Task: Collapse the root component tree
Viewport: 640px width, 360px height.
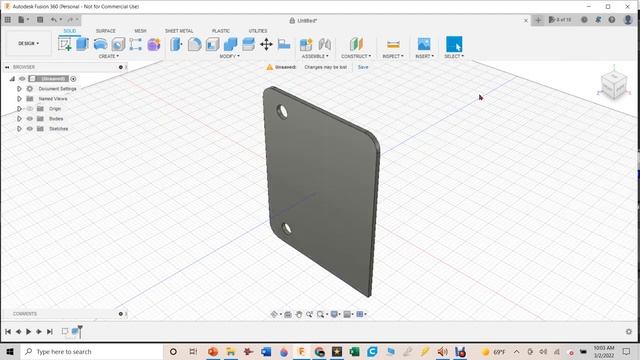Action: (x=12, y=79)
